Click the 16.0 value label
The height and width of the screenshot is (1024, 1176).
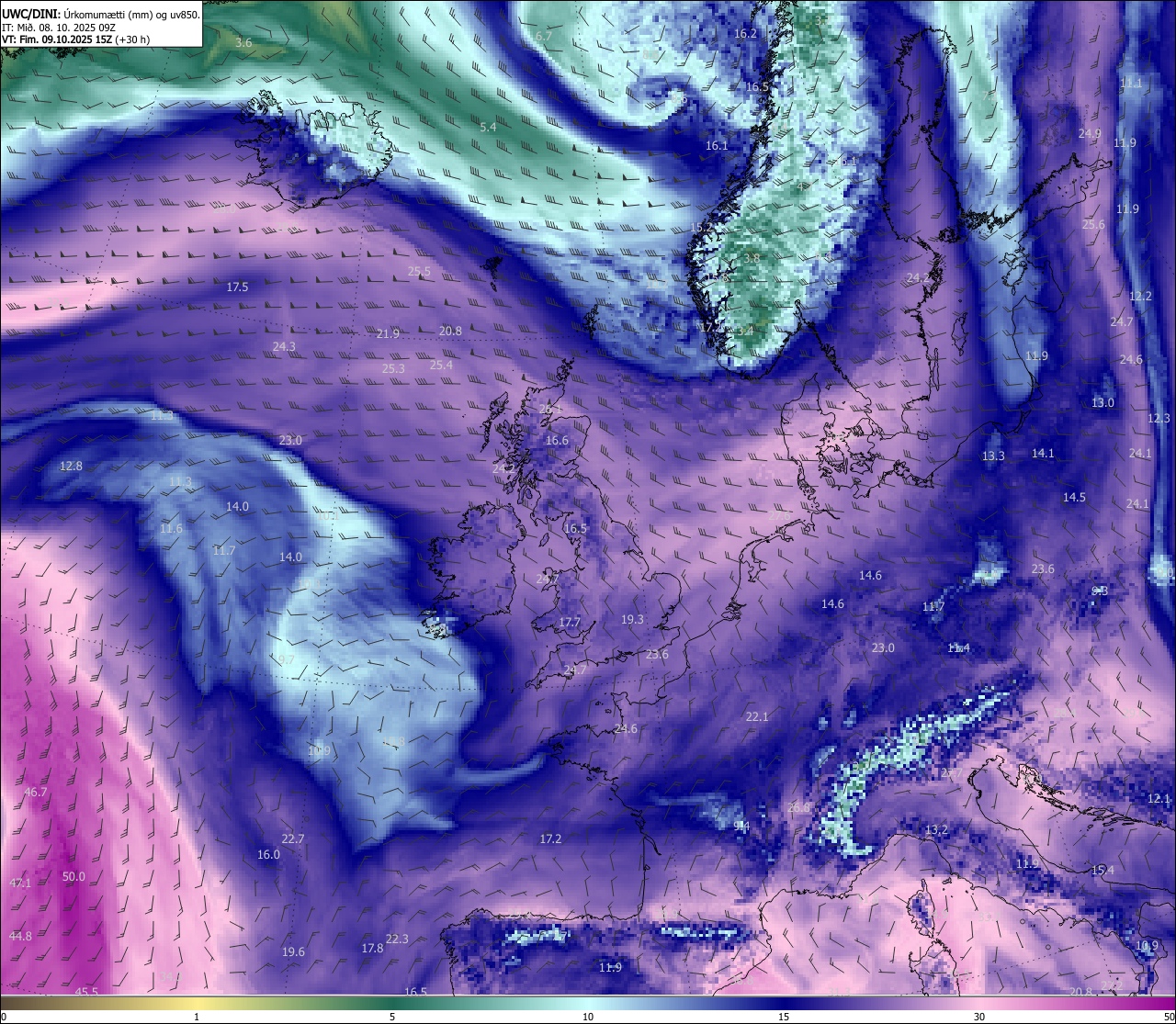pos(268,854)
